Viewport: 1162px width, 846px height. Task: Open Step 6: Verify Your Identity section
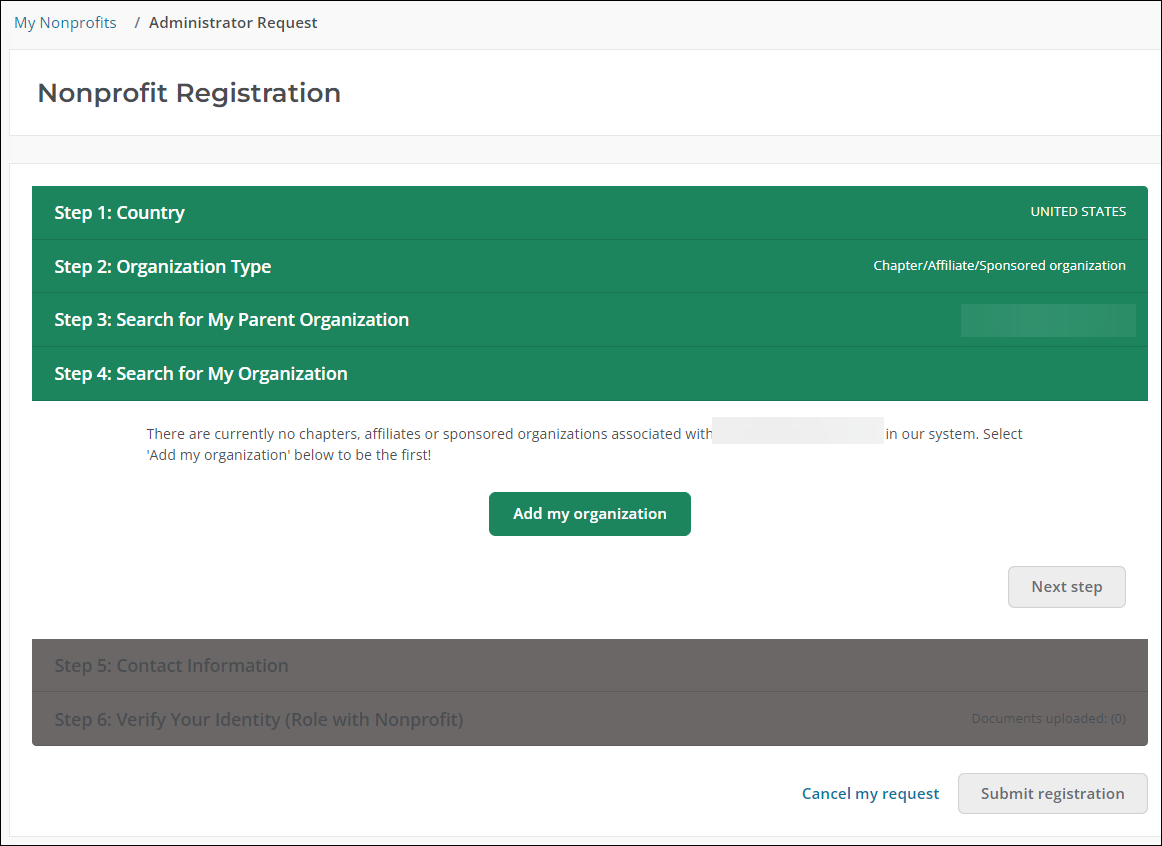[x=259, y=720]
